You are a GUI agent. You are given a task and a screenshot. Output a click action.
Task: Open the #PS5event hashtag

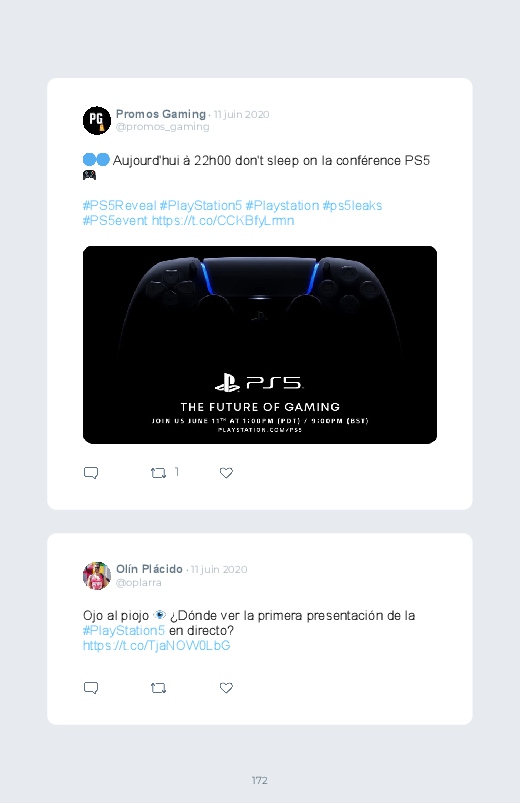115,221
